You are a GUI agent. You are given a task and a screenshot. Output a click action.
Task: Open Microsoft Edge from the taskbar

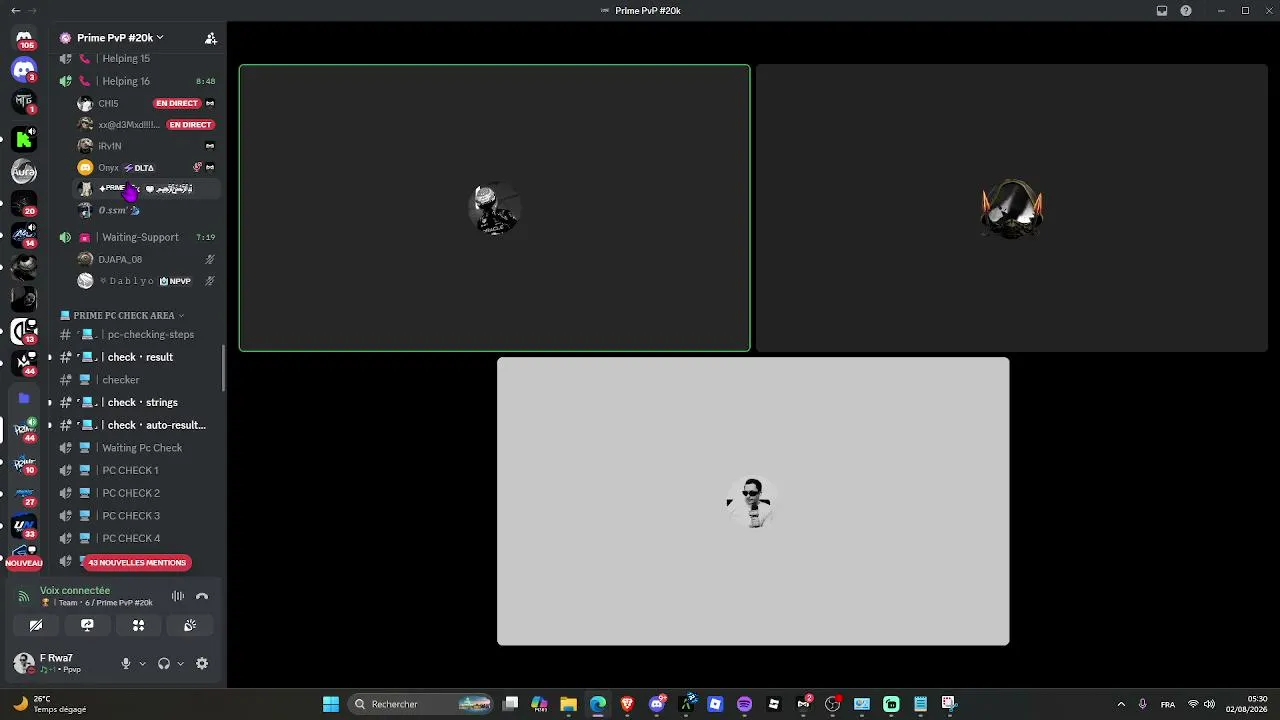[598, 704]
